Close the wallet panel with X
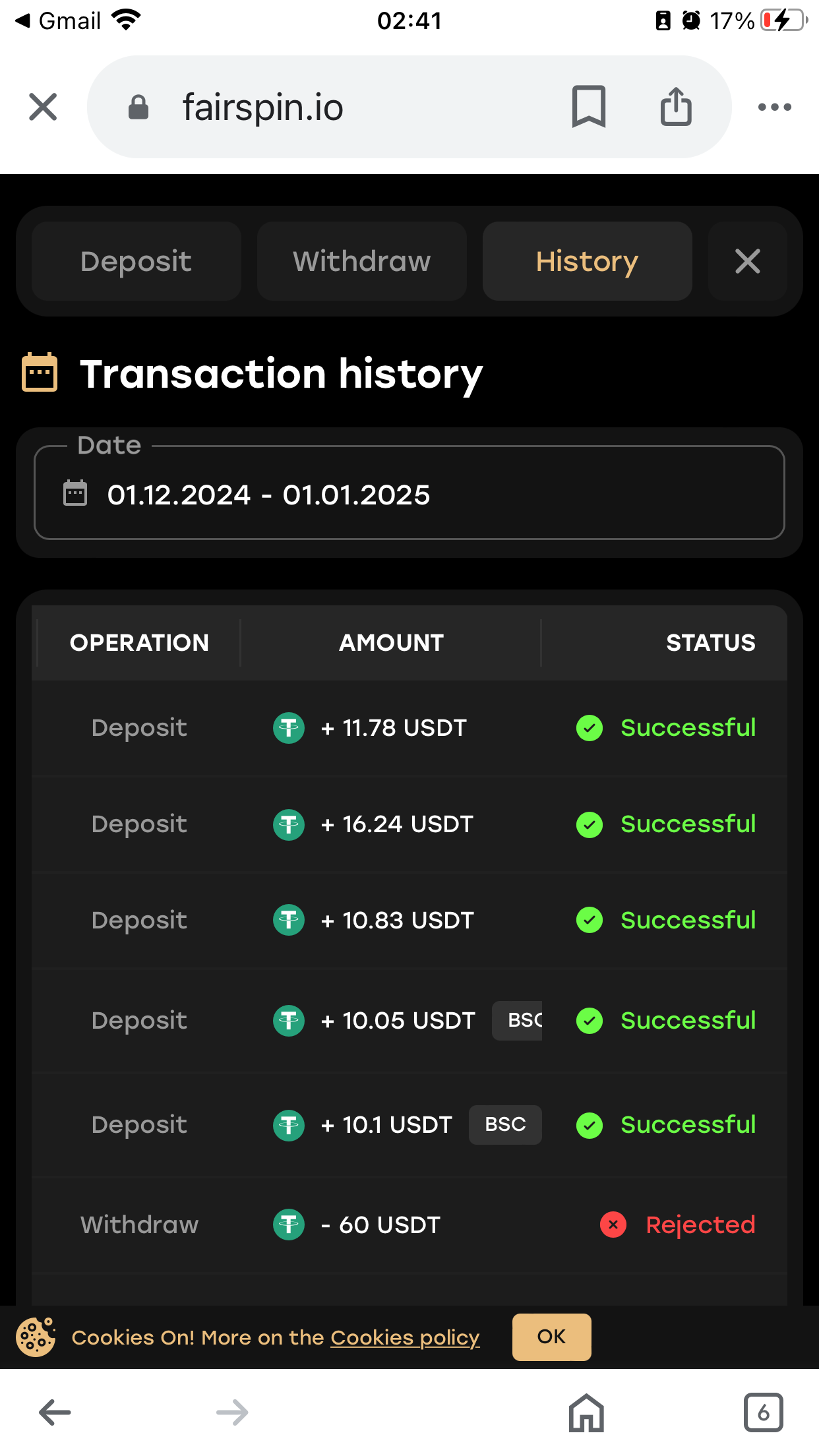Screen dimensions: 819x1456 (747, 261)
